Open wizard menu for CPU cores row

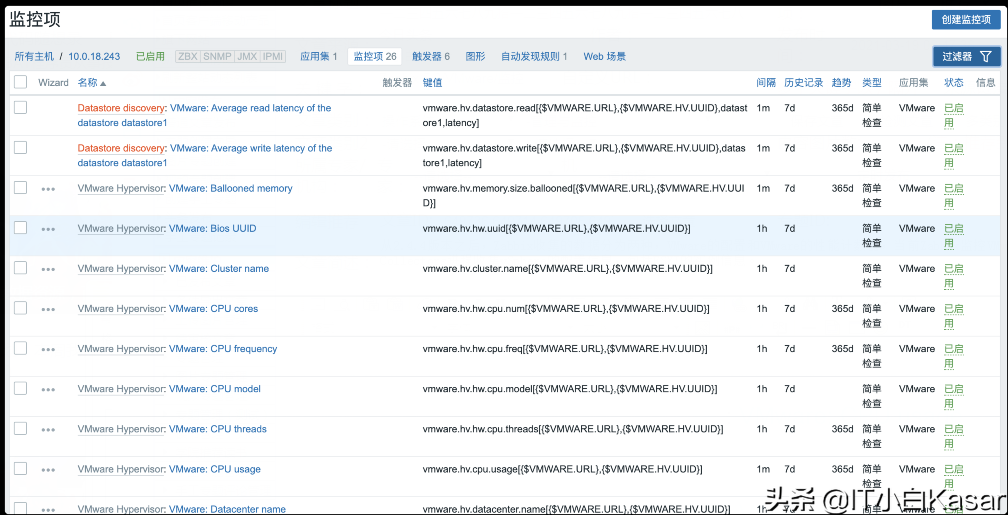coord(48,309)
